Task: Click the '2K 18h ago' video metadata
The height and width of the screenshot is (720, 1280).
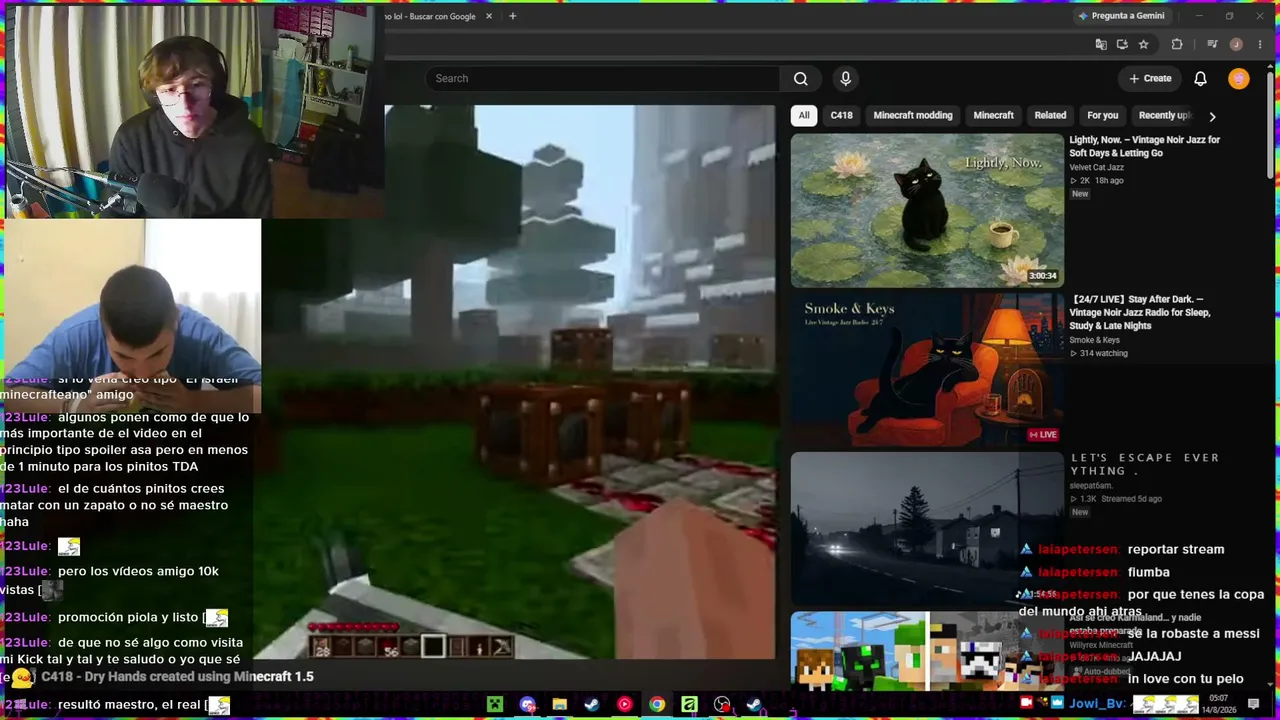Action: [1096, 180]
